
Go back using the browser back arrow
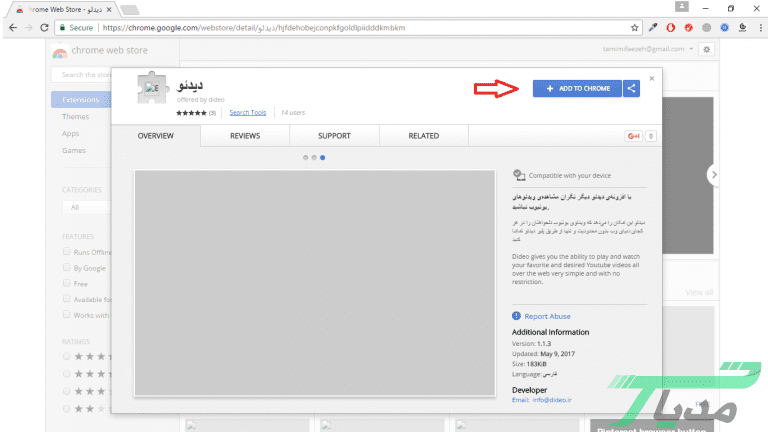pos(13,28)
